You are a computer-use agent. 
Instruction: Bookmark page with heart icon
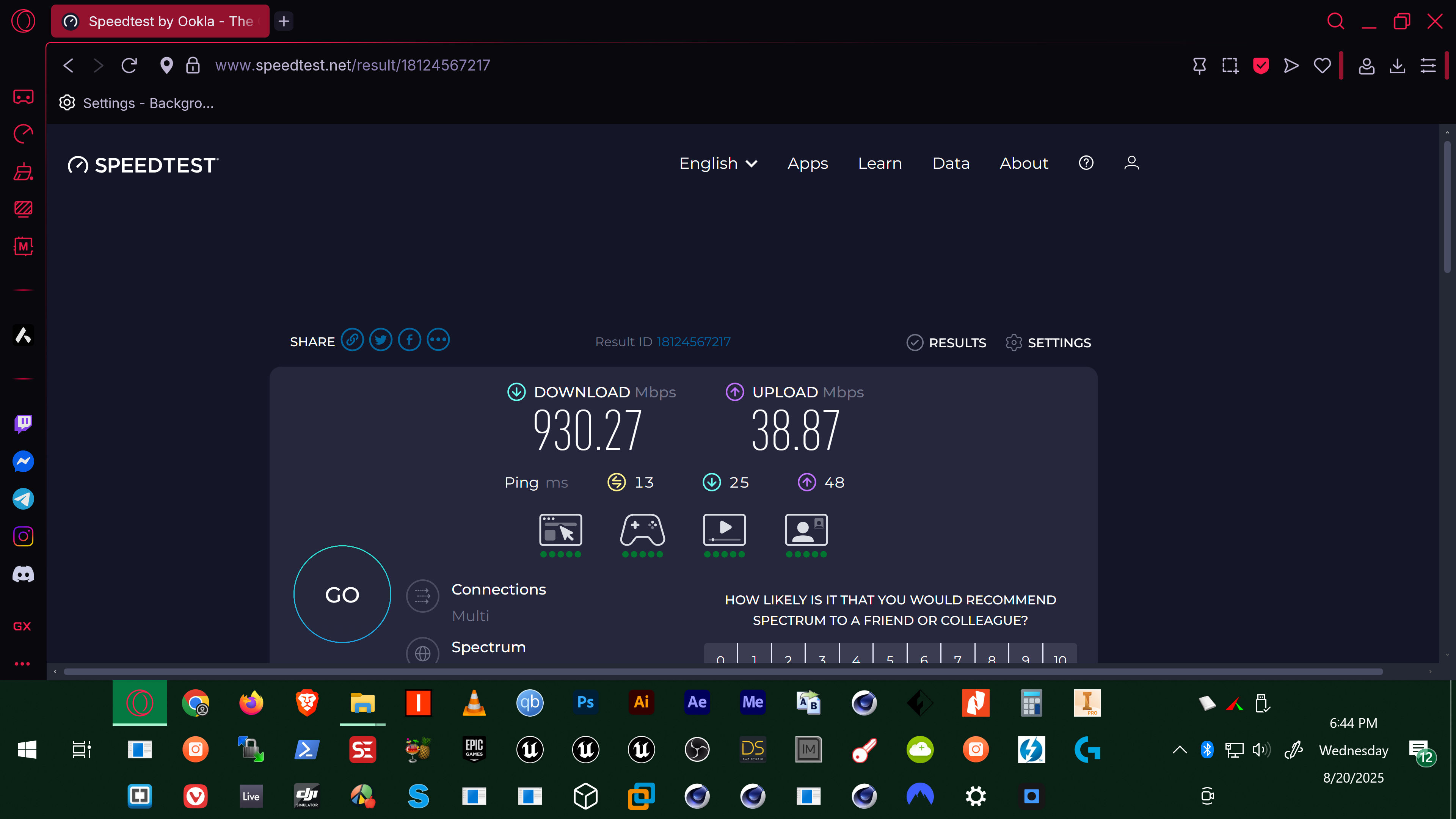click(x=1322, y=66)
